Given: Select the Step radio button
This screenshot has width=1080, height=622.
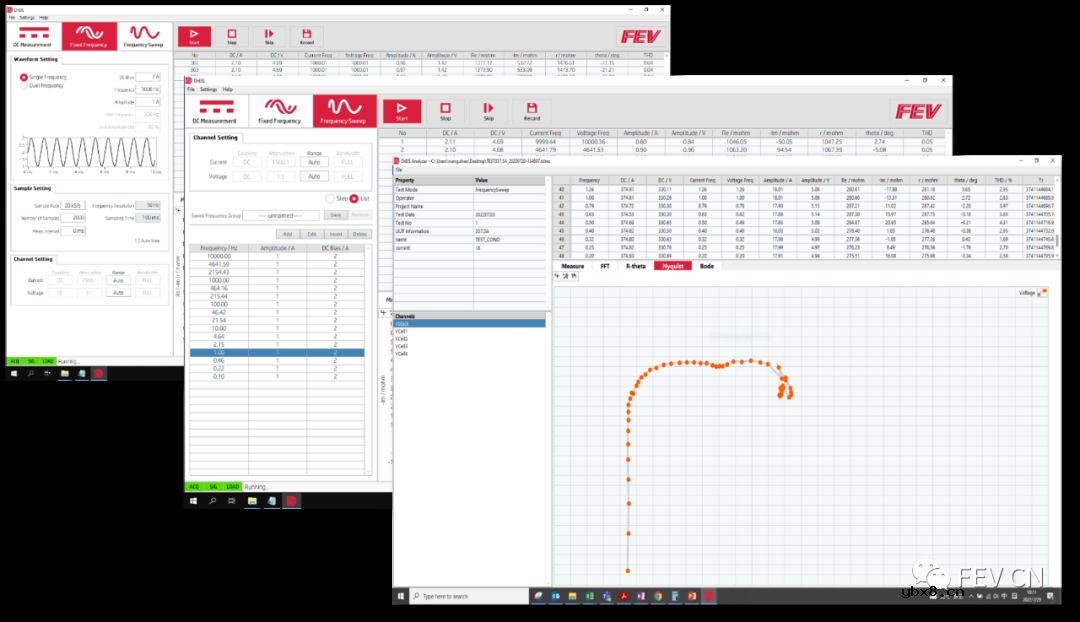Looking at the screenshot, I should 330,198.
